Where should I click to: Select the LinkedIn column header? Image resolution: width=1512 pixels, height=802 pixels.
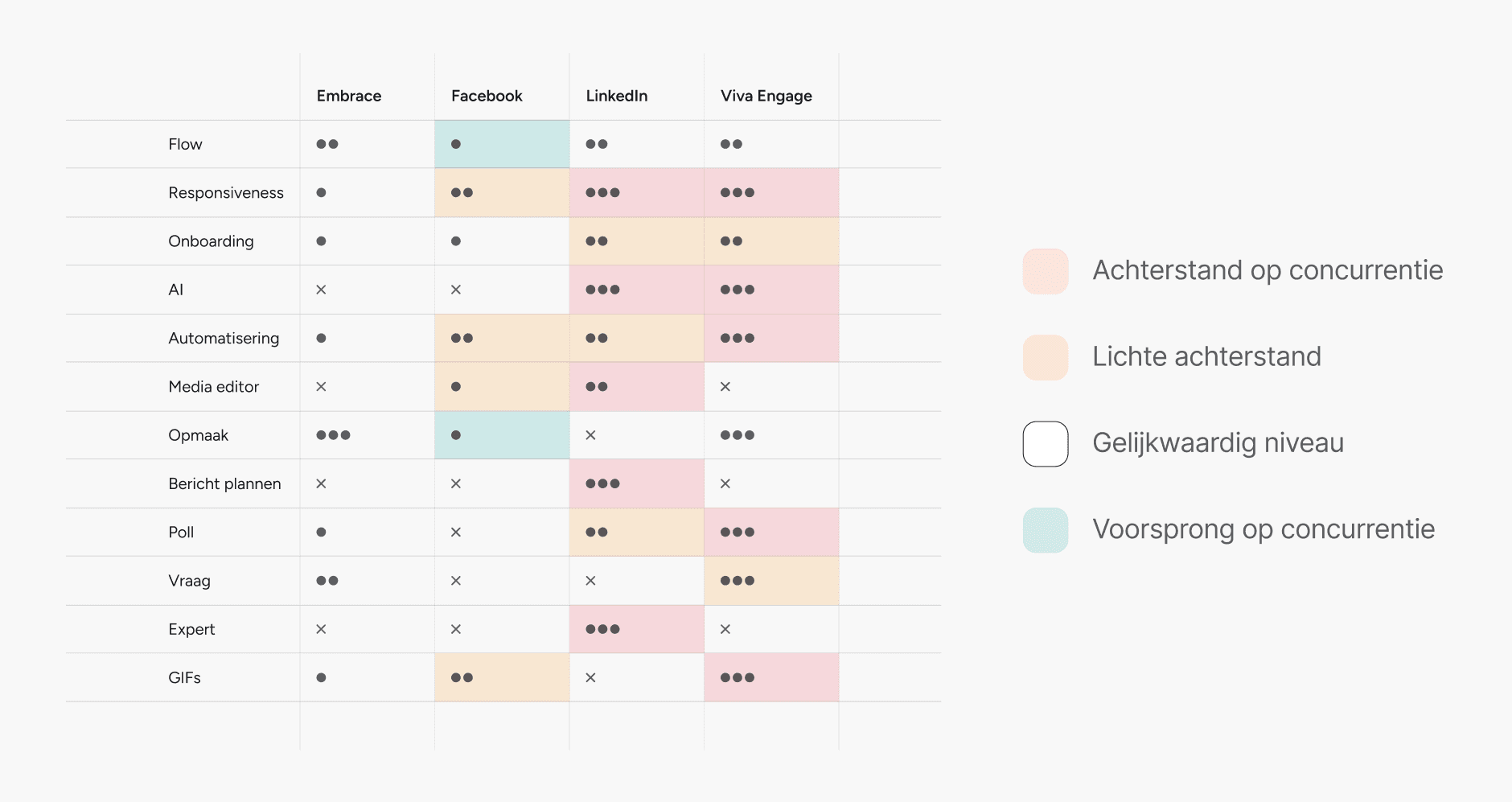point(617,96)
